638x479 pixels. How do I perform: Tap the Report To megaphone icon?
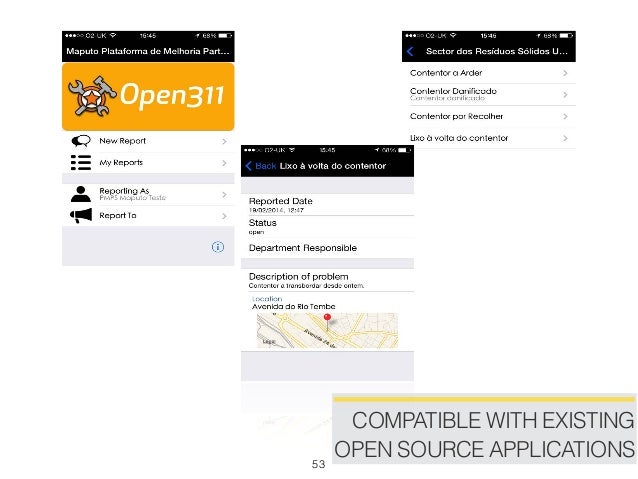[x=81, y=215]
